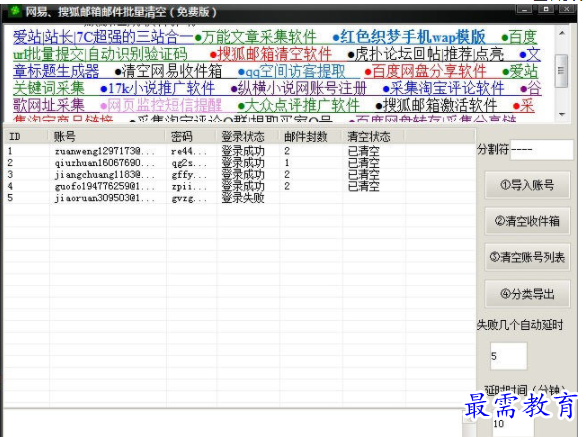This screenshot has width=586, height=437.
Task: Click password cell re44...
Action: 189,151
